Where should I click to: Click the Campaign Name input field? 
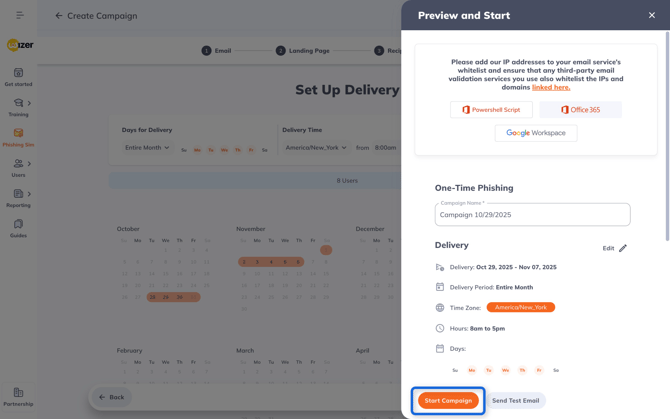(532, 215)
